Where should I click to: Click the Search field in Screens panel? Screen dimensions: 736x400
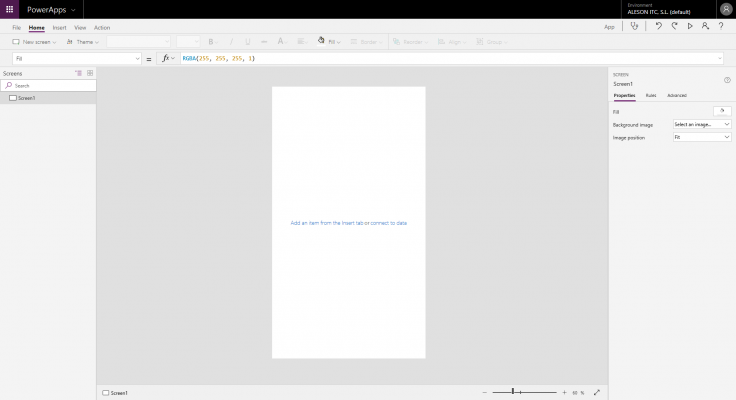[50, 86]
